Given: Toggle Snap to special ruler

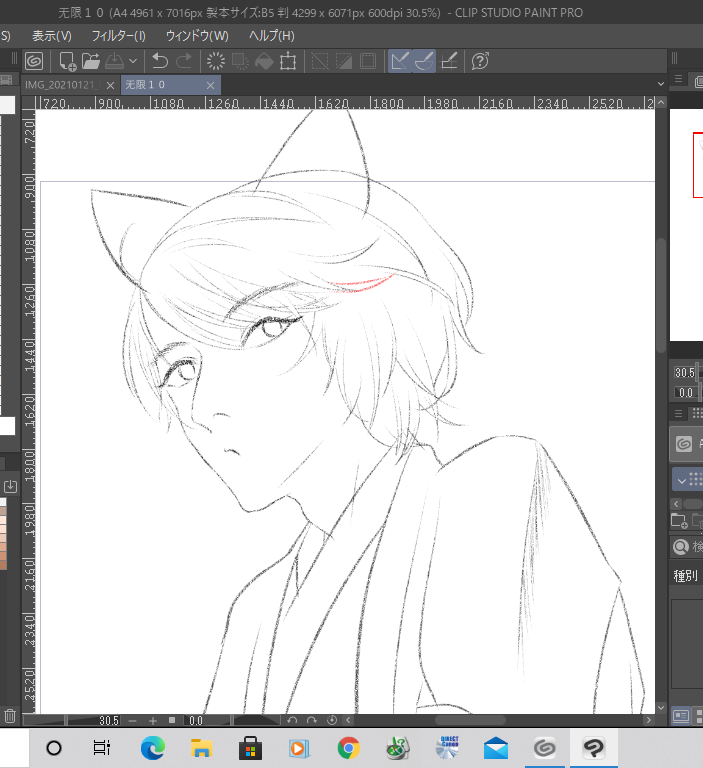Looking at the screenshot, I should click(424, 61).
